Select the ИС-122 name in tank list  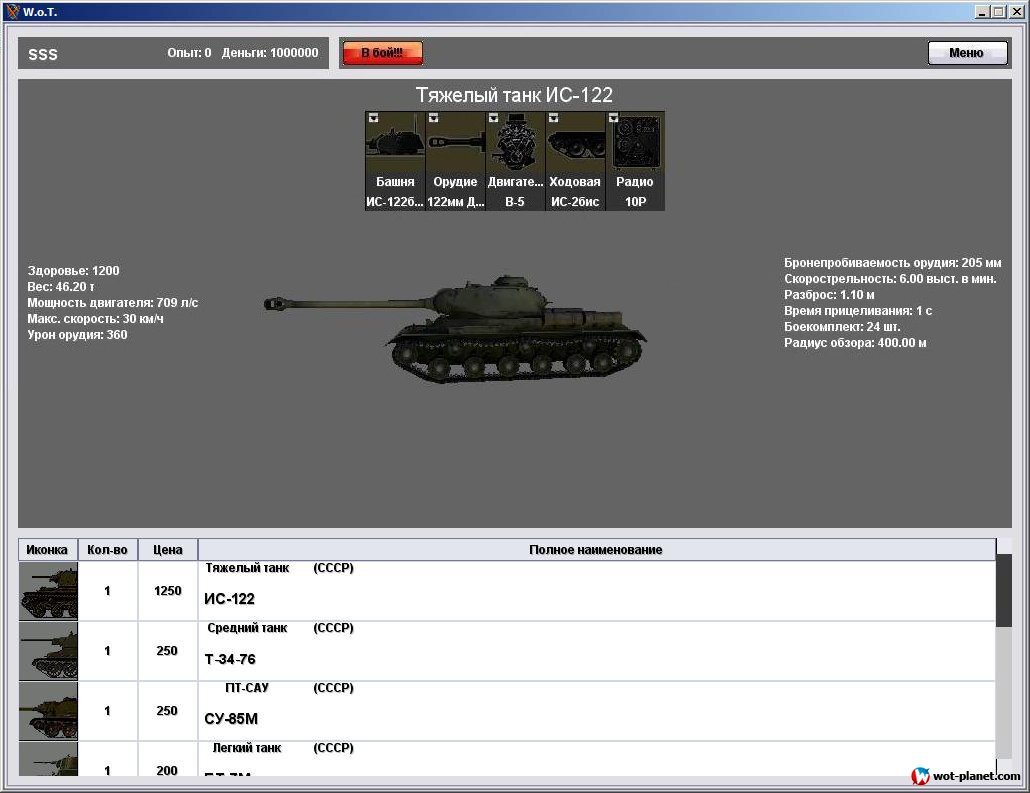[229, 599]
